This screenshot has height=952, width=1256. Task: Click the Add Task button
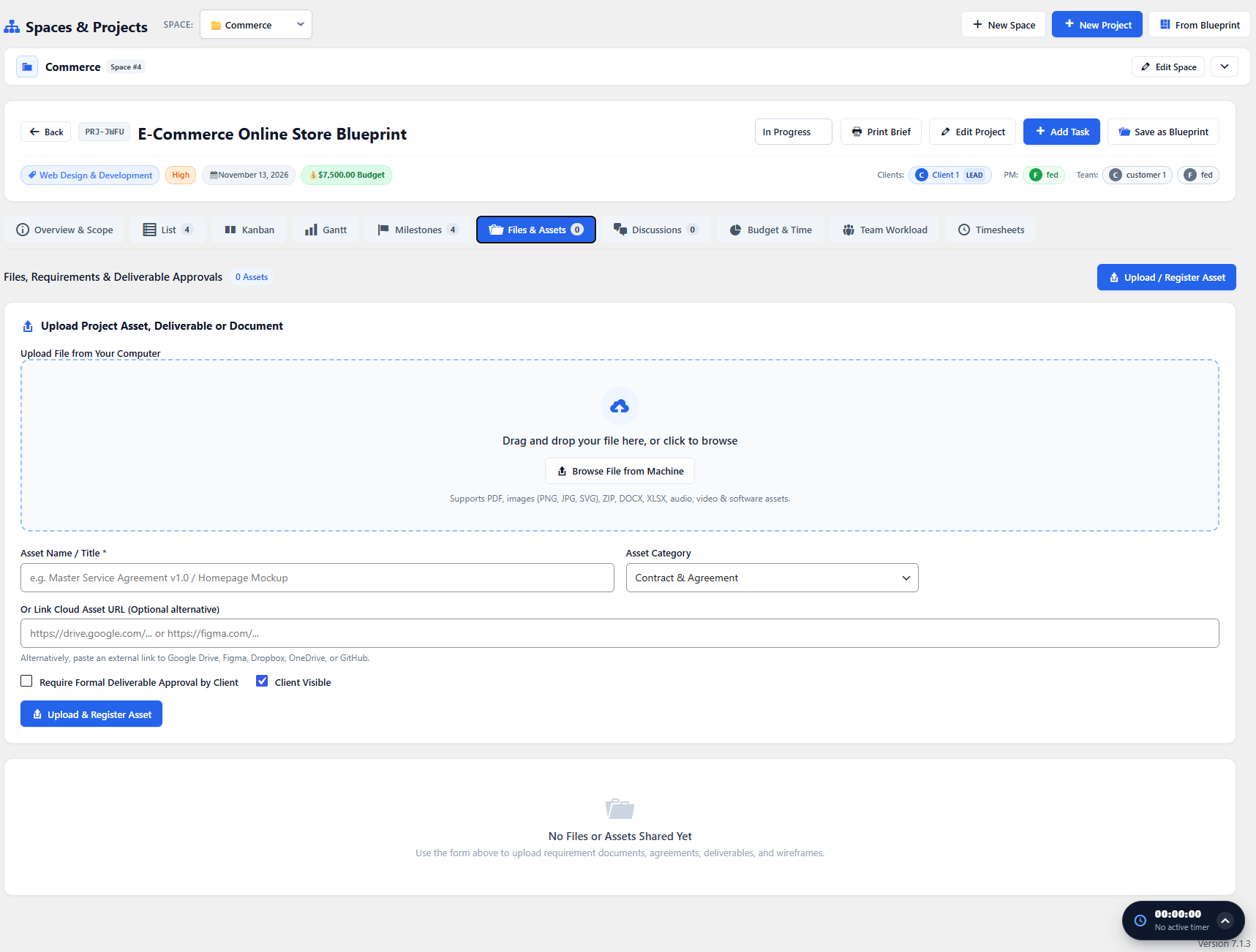pos(1061,132)
